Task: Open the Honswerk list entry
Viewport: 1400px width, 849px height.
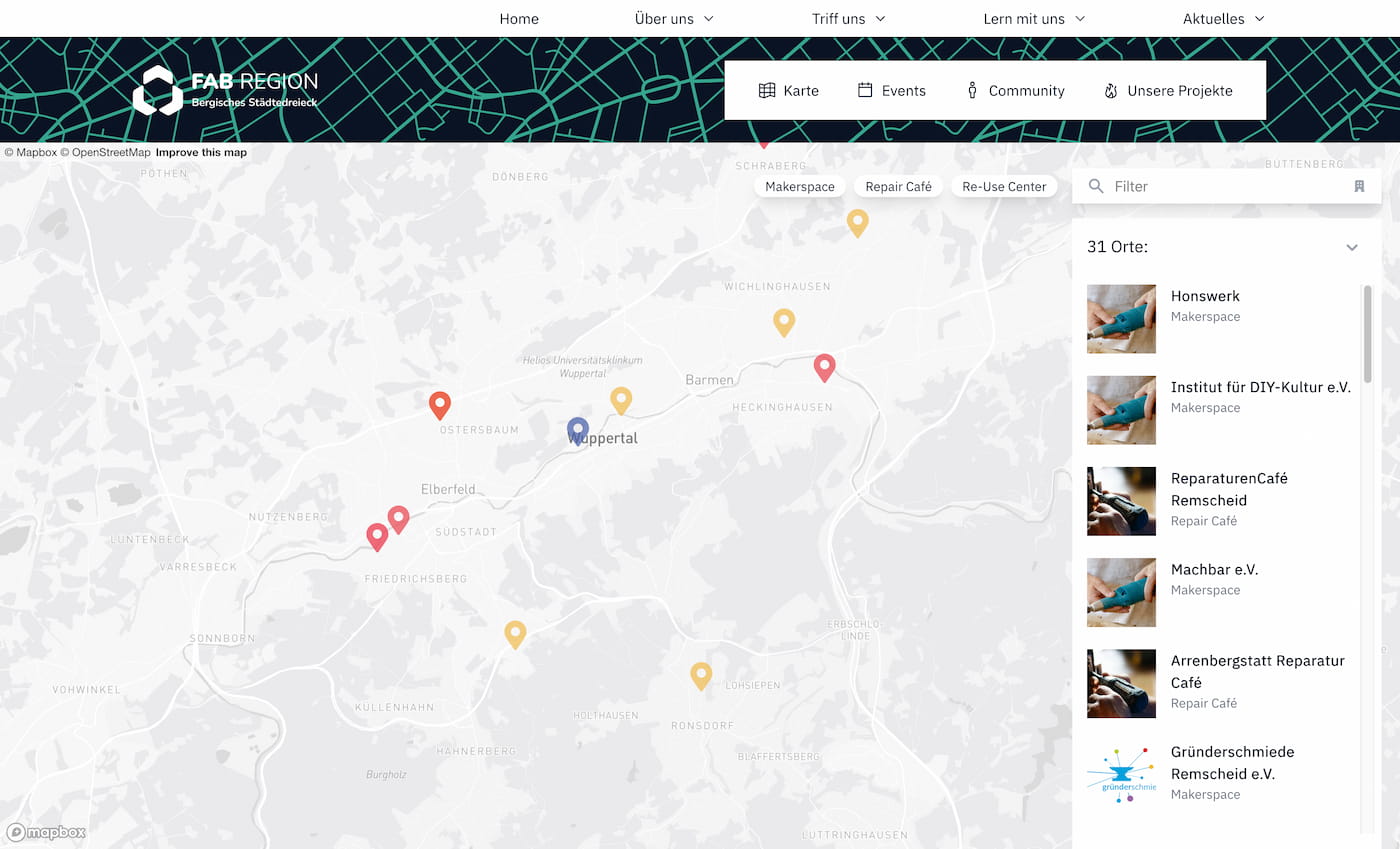Action: [x=1205, y=296]
